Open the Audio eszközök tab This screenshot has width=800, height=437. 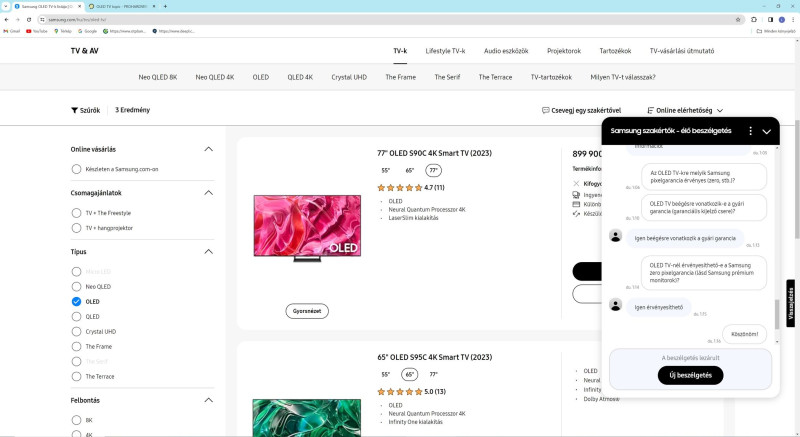(506, 51)
